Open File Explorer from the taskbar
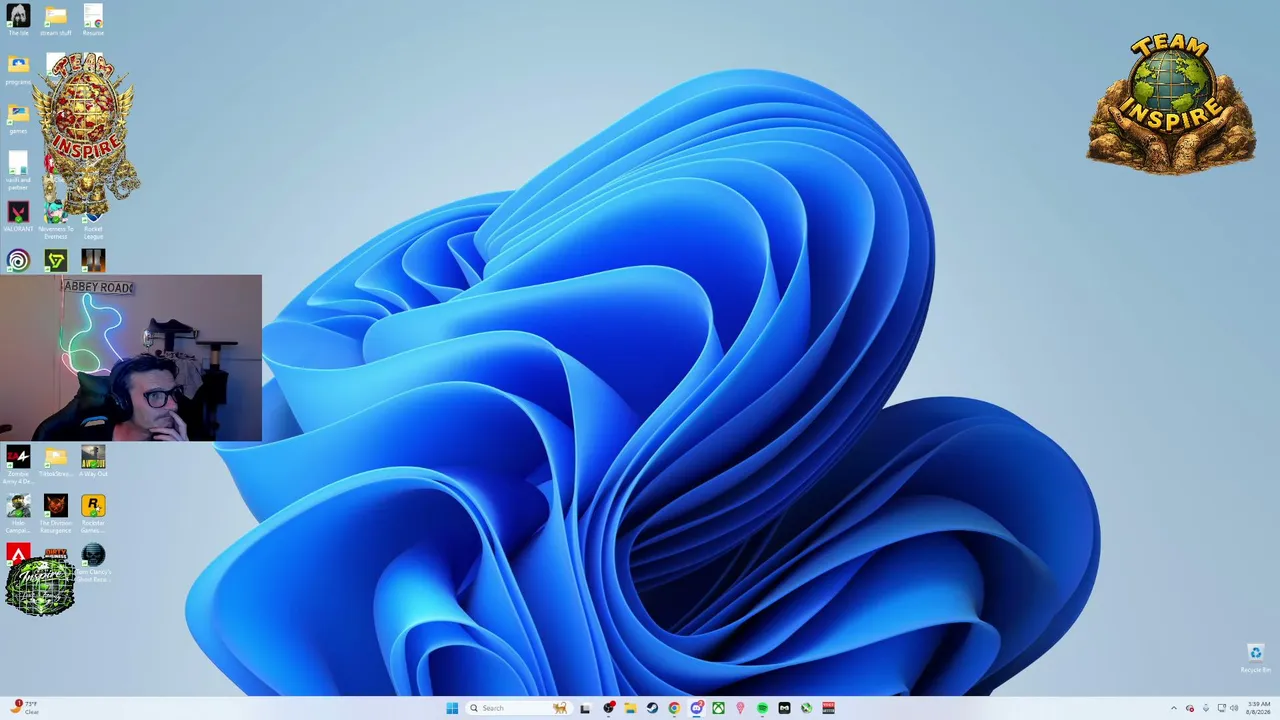 coord(630,708)
